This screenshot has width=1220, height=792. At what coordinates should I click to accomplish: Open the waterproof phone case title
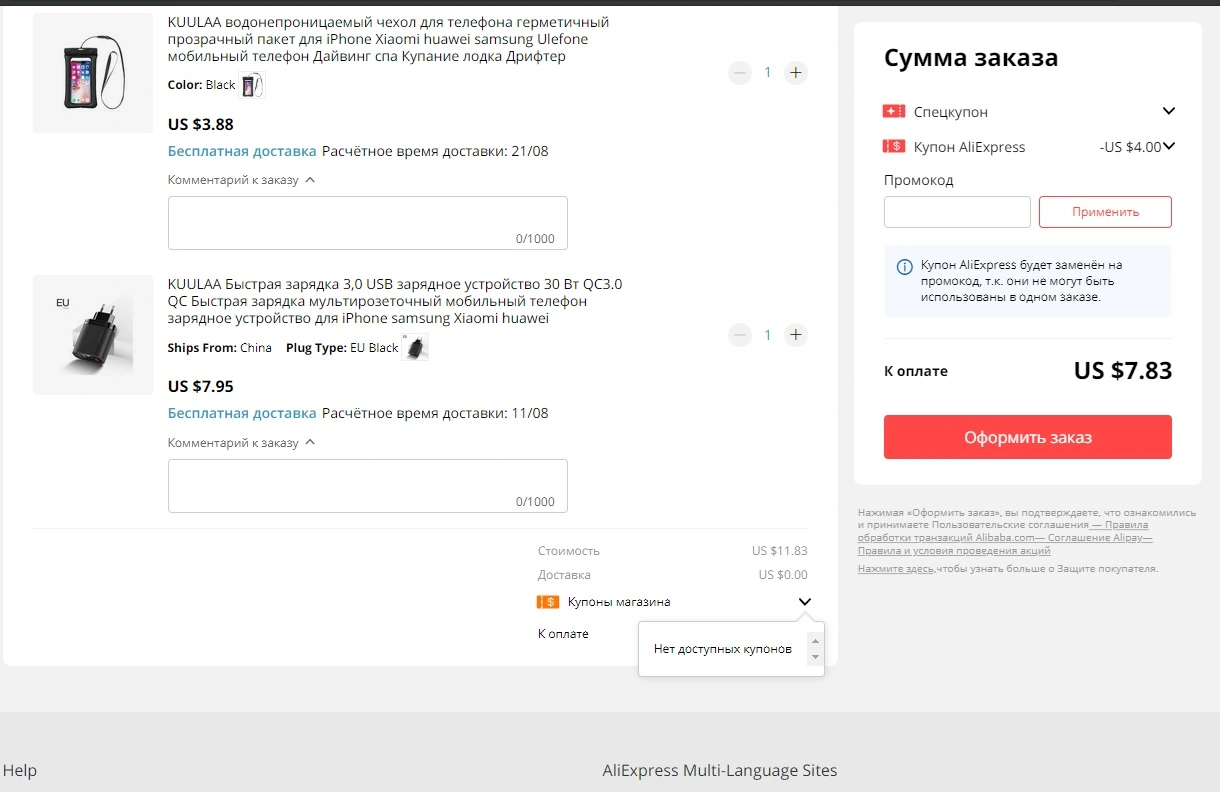click(388, 39)
